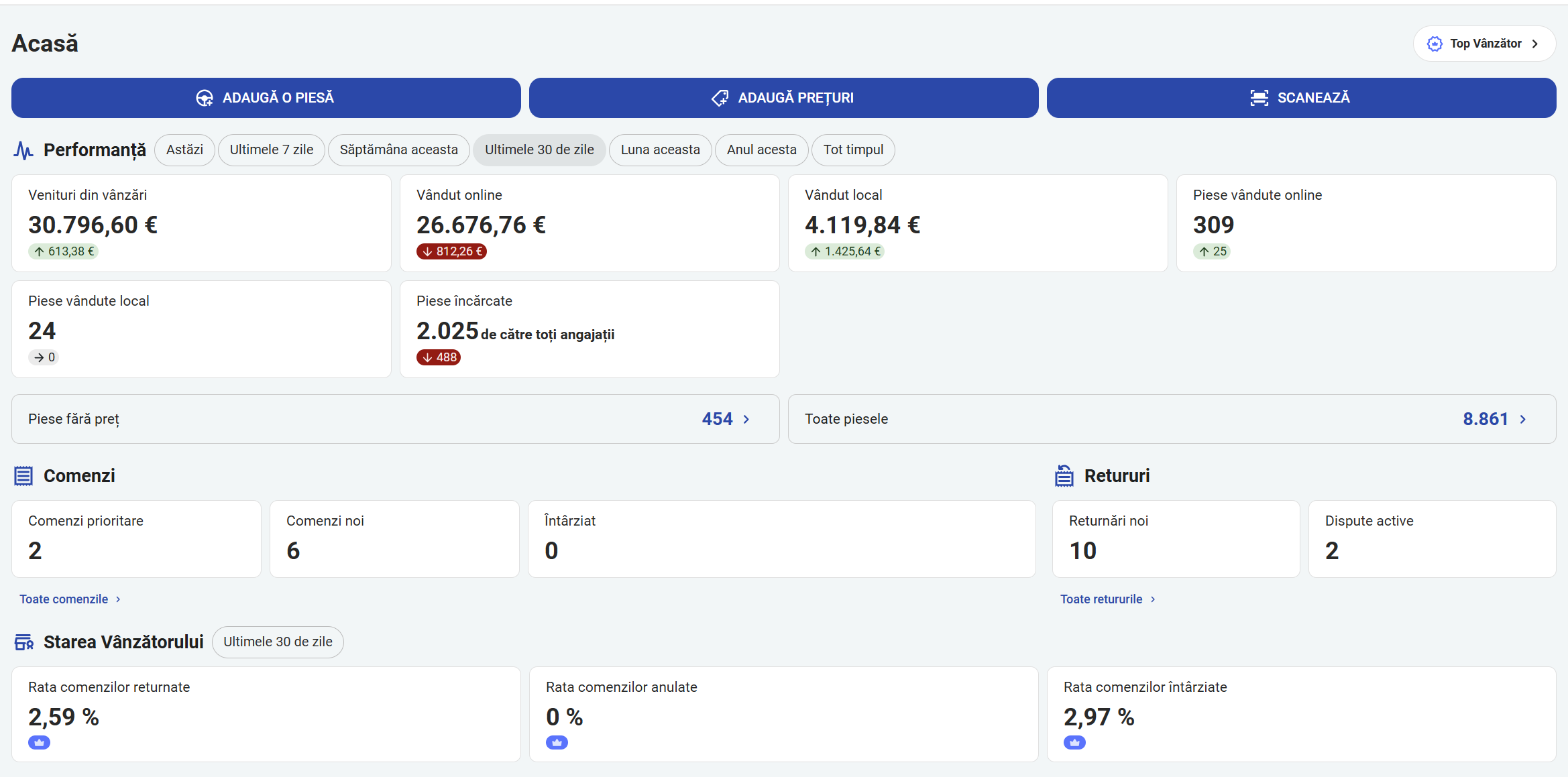Click the Performanță pulse icon

[23, 150]
